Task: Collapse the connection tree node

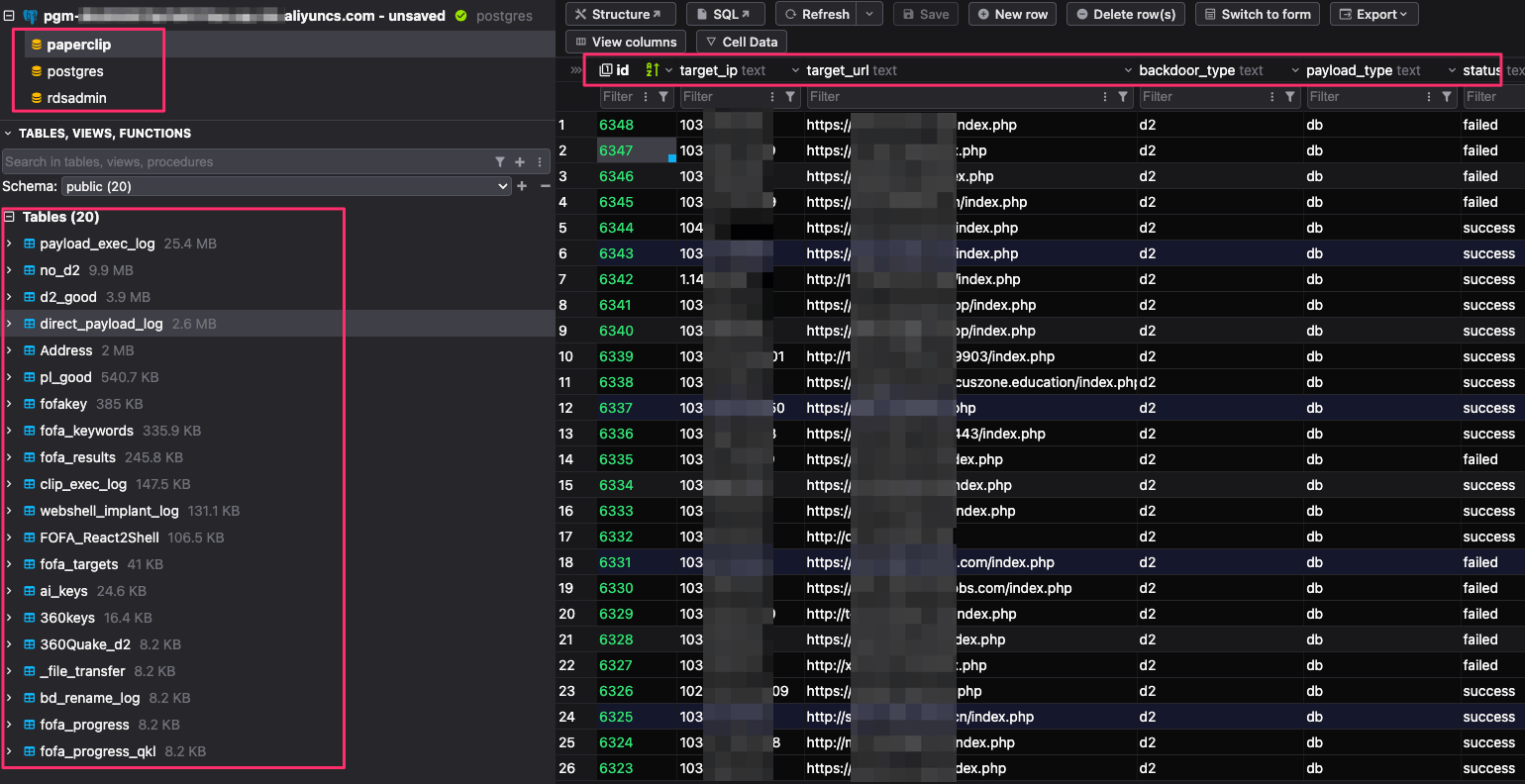Action: pos(9,16)
